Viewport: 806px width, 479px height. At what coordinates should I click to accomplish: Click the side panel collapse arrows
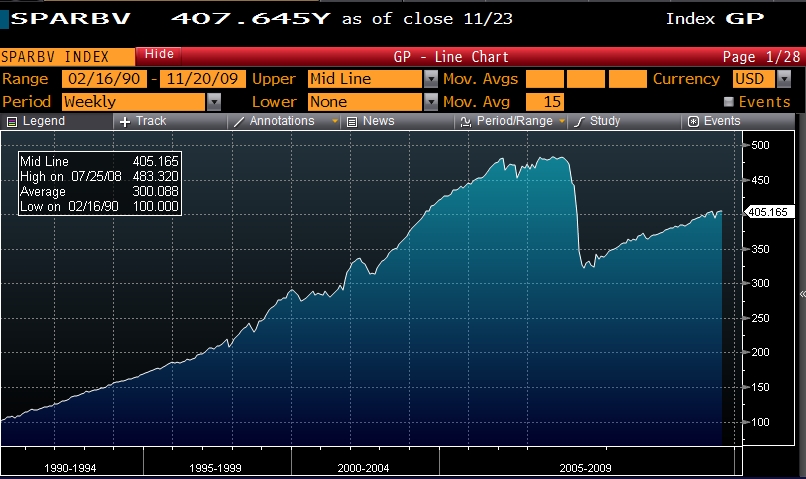click(802, 294)
